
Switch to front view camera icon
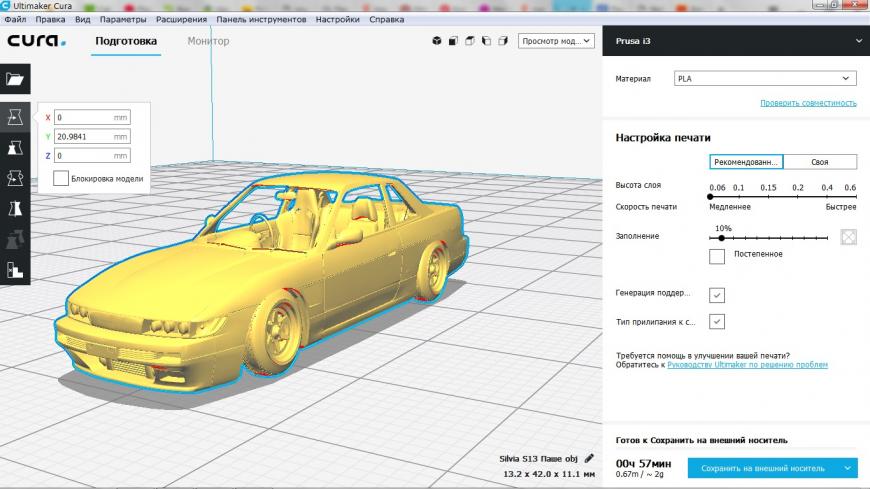[453, 41]
